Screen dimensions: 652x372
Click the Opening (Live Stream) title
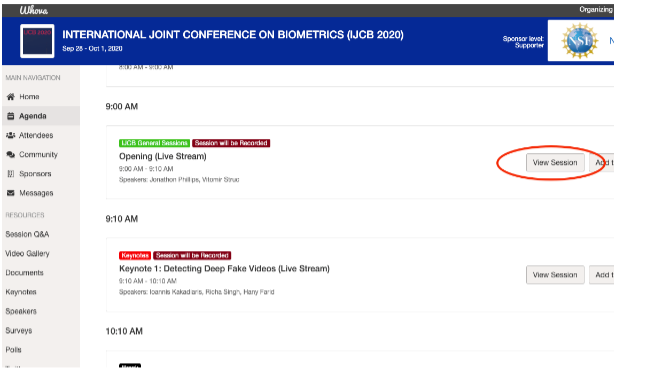[163, 156]
